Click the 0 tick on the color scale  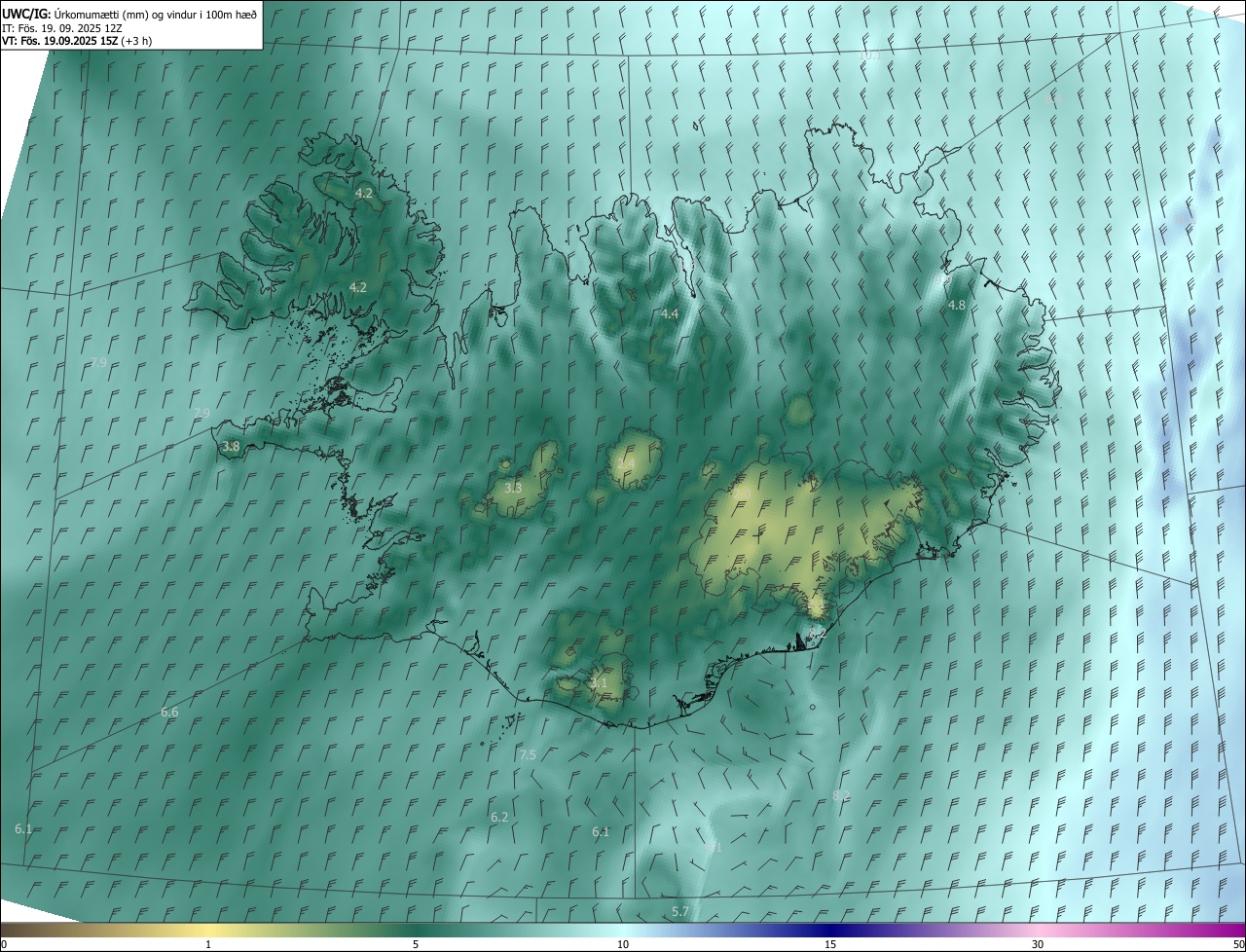click(x=3, y=944)
